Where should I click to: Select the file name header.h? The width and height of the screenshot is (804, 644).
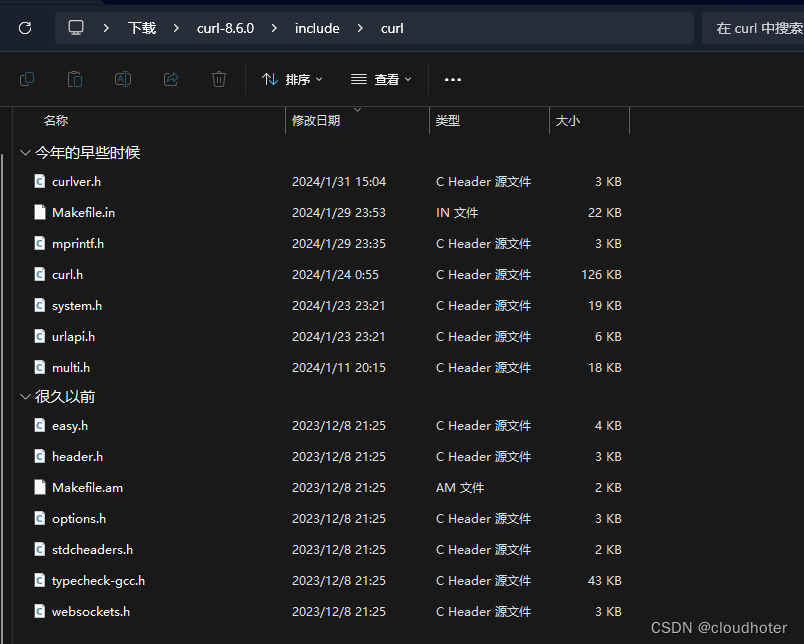click(x=77, y=456)
